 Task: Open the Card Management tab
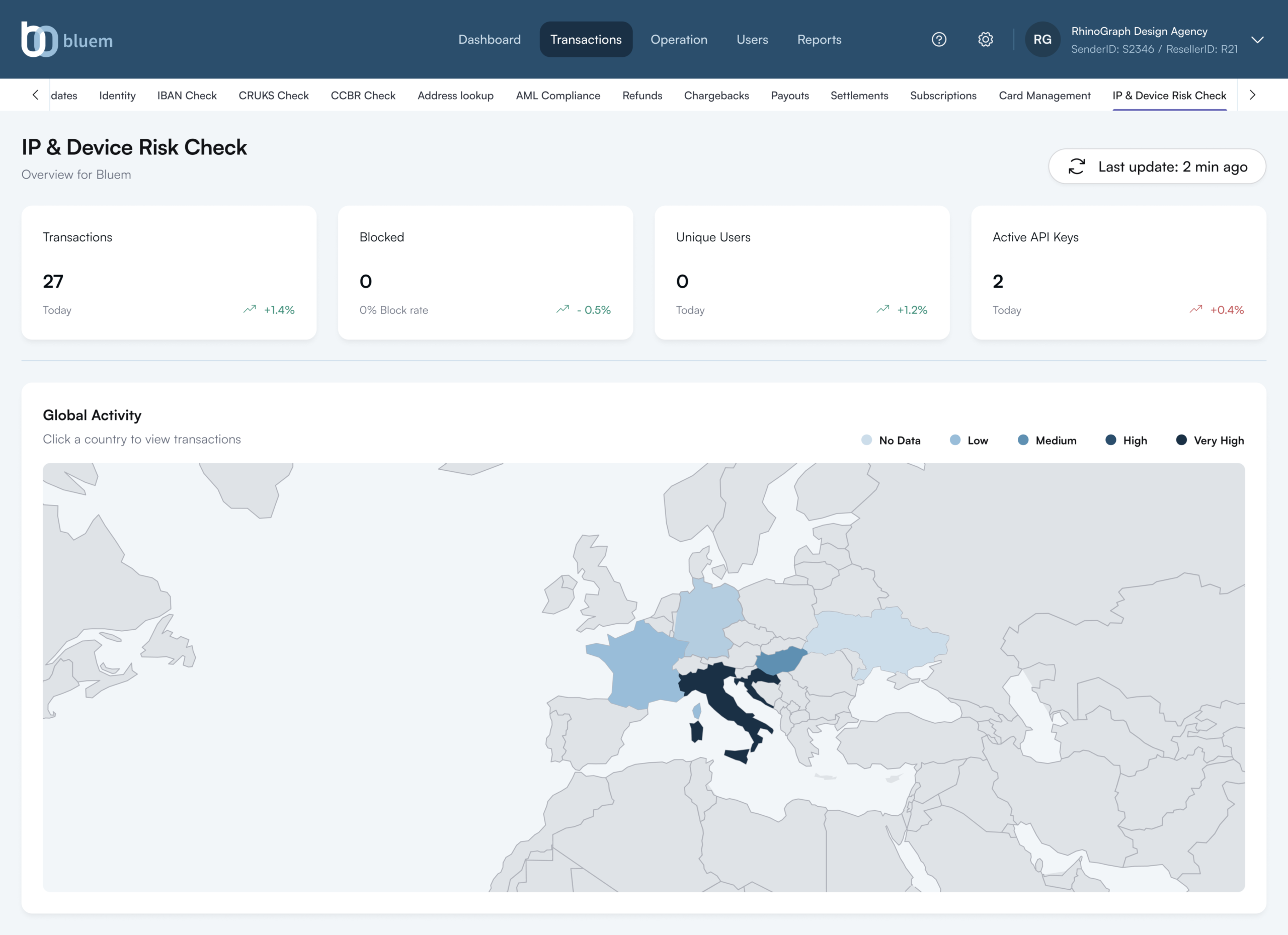(1044, 96)
